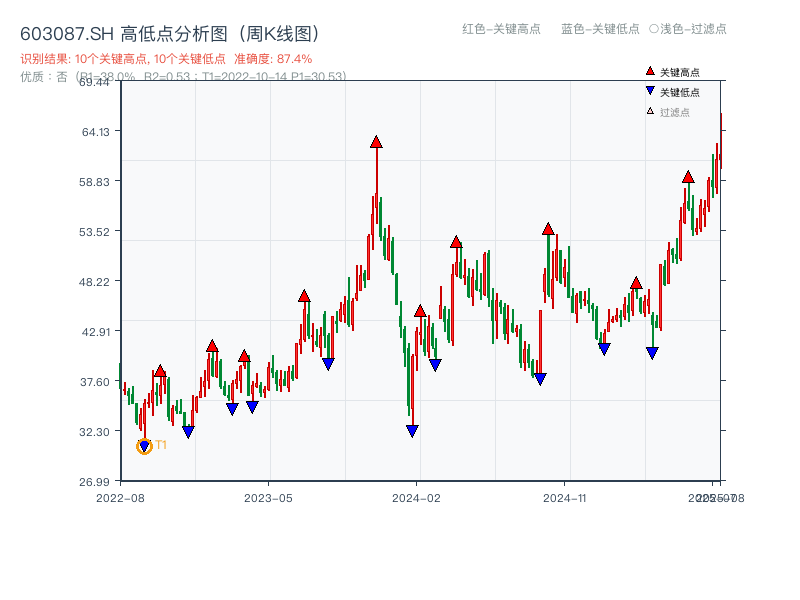
Task: Click the red high marker directly above the 2024-02 tick
Action: tap(420, 311)
